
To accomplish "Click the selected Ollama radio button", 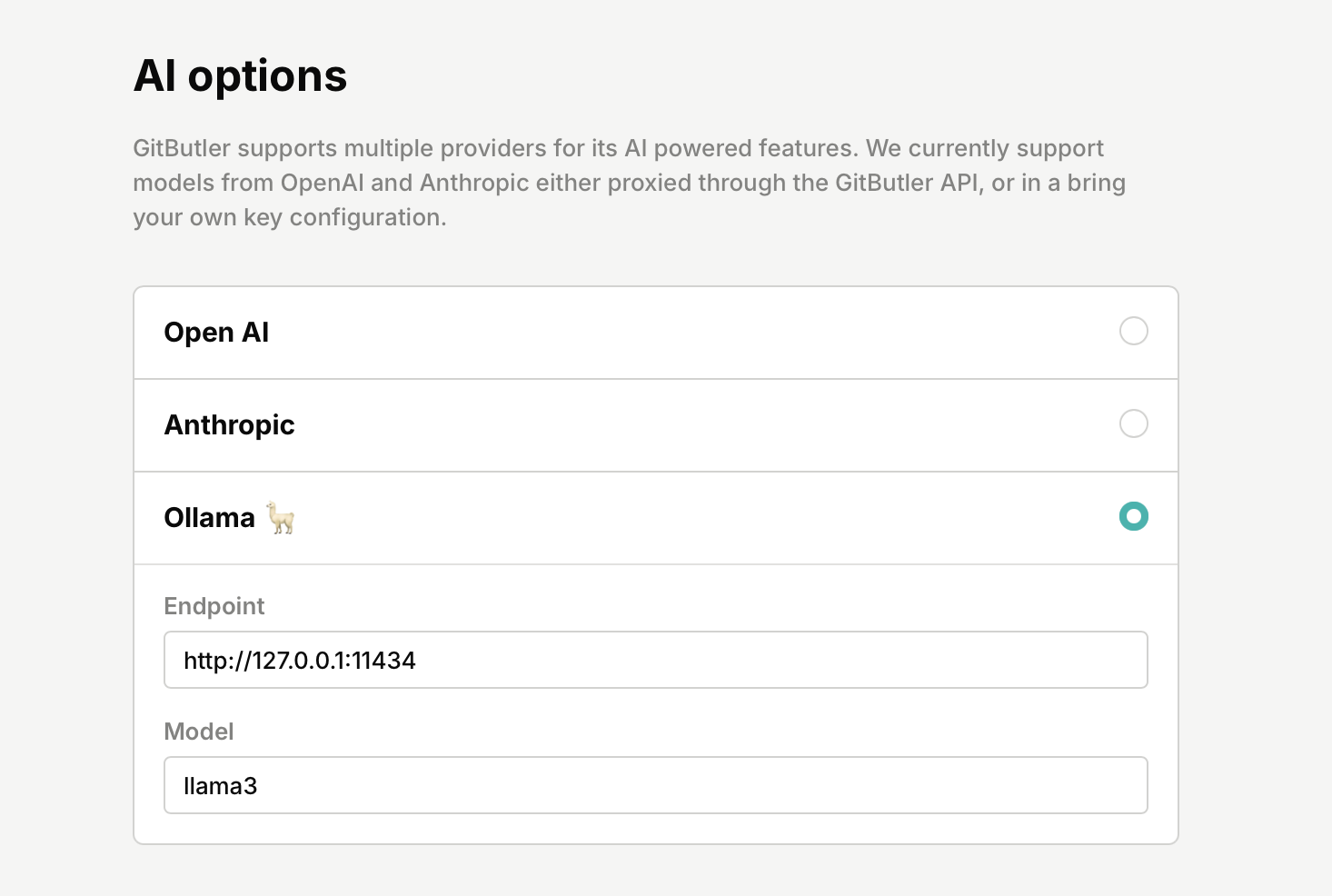I will [x=1133, y=516].
